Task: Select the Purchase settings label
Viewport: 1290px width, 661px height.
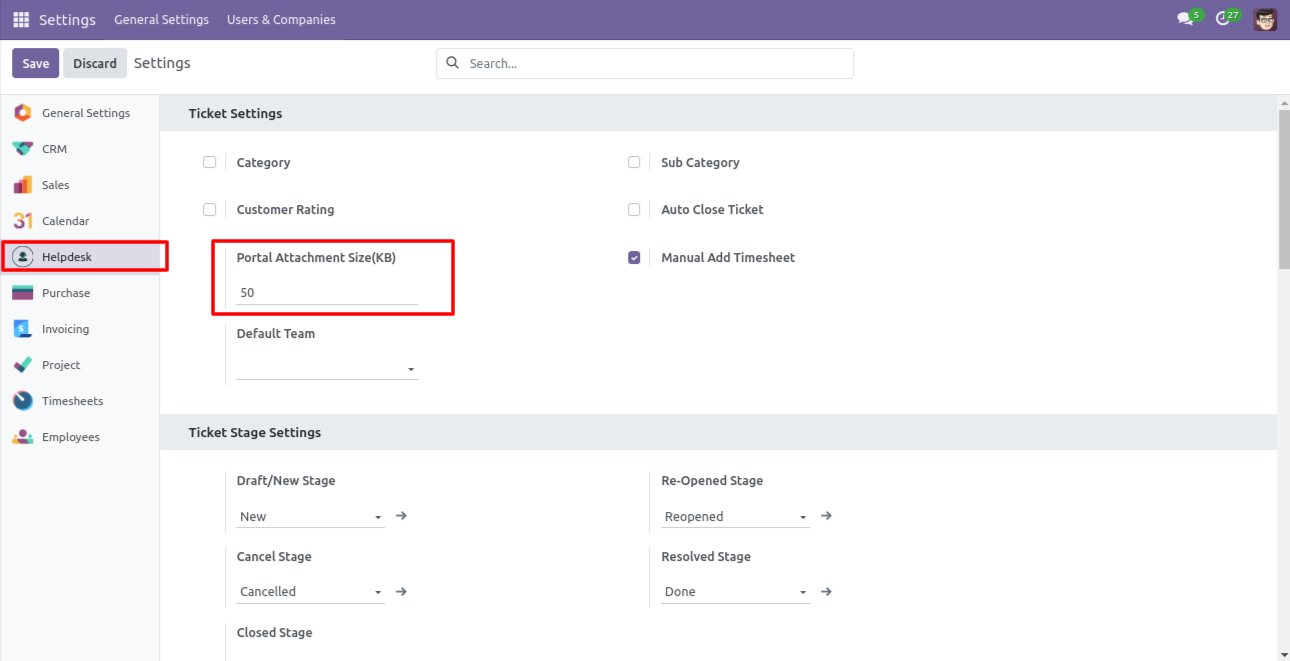Action: 66,293
